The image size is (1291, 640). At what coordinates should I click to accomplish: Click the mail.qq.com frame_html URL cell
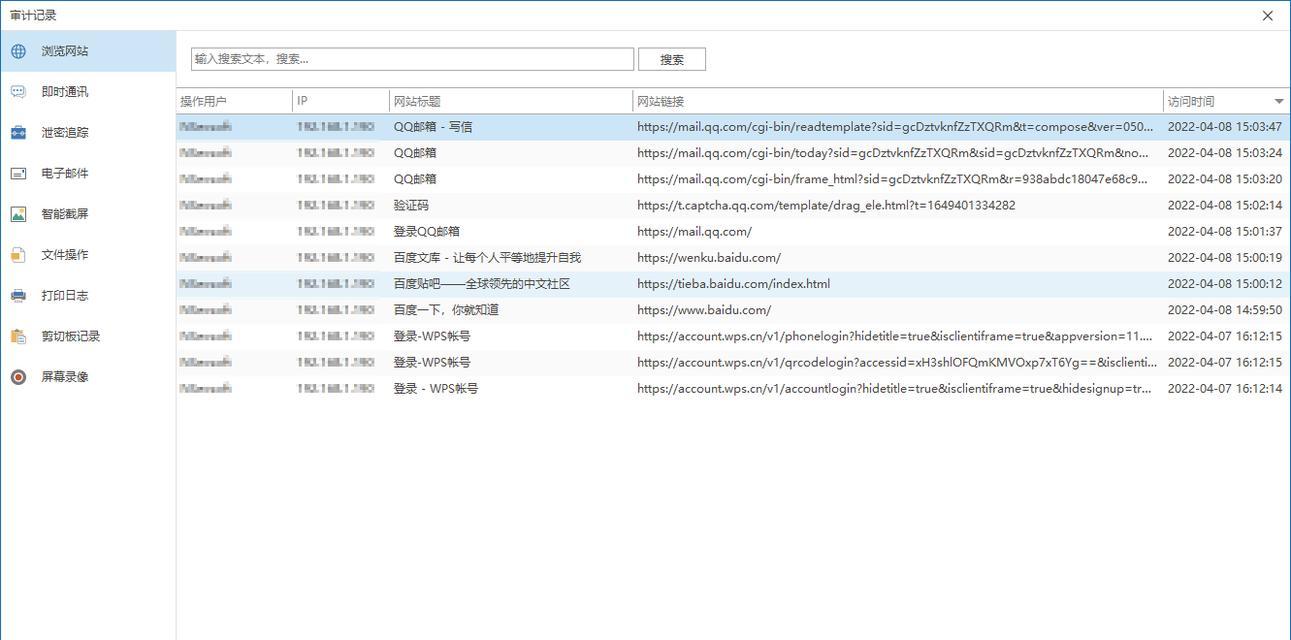(893, 179)
